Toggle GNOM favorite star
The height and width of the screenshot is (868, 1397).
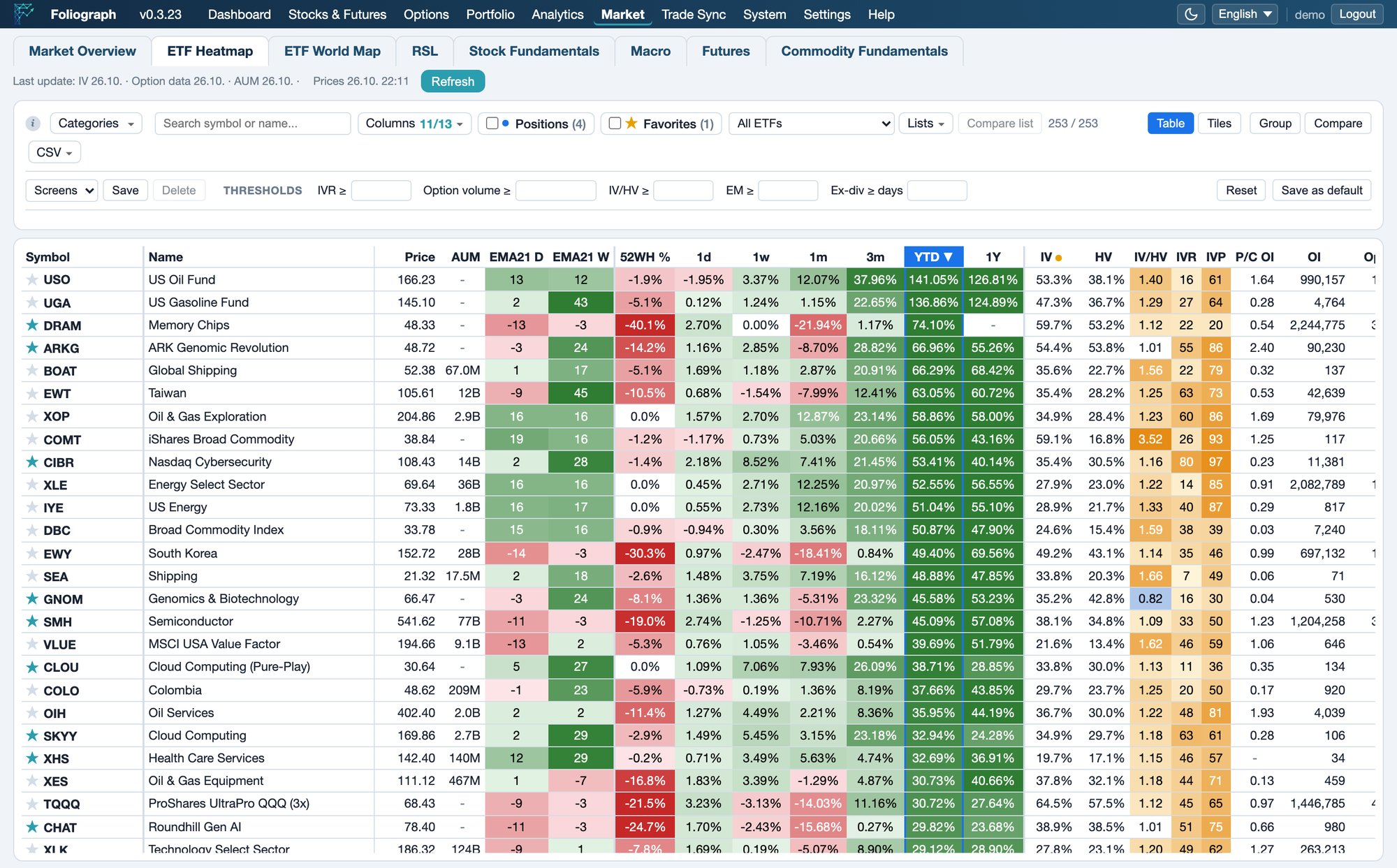click(32, 598)
